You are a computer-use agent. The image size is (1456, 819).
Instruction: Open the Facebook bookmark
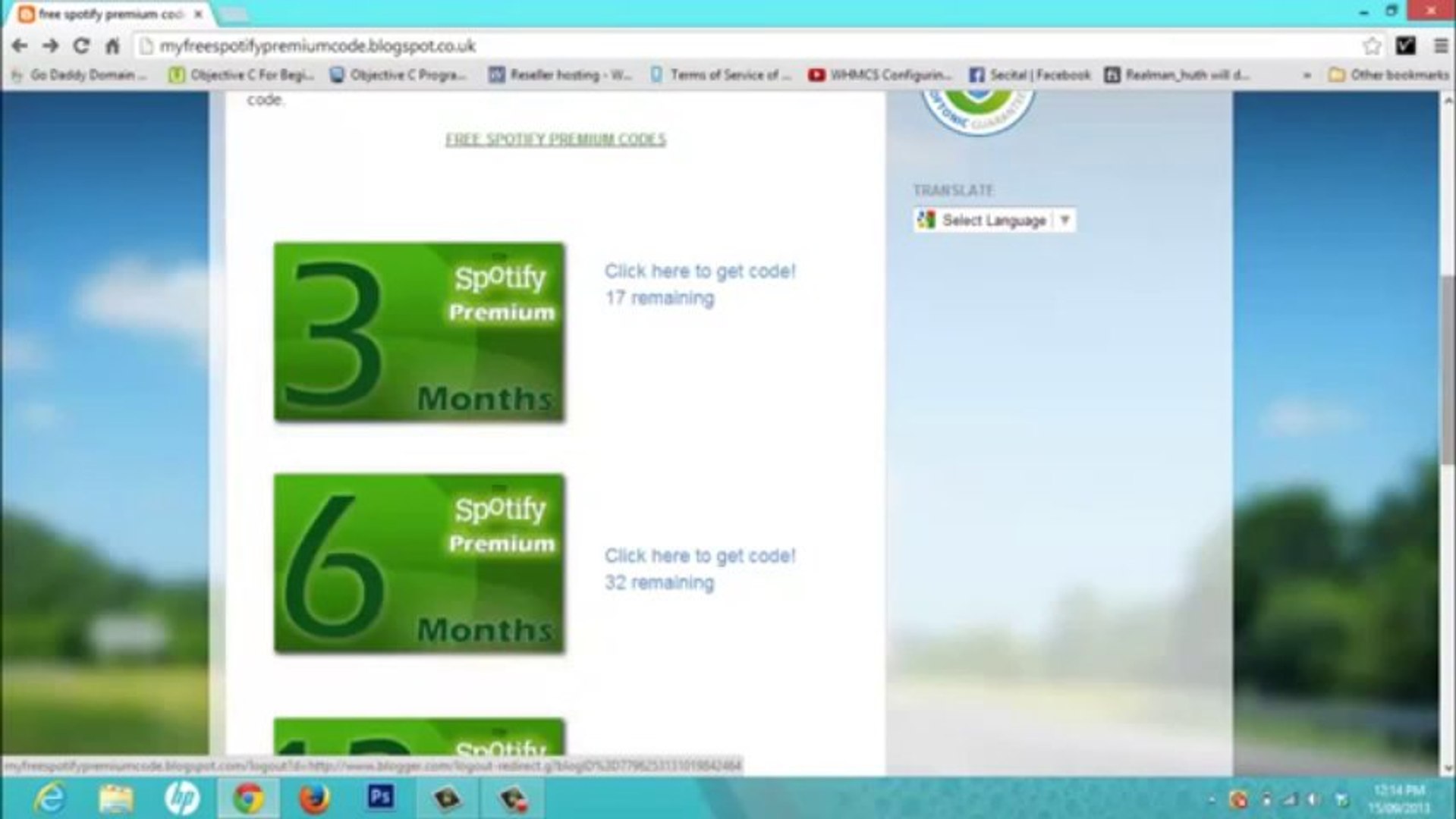pos(1030,75)
